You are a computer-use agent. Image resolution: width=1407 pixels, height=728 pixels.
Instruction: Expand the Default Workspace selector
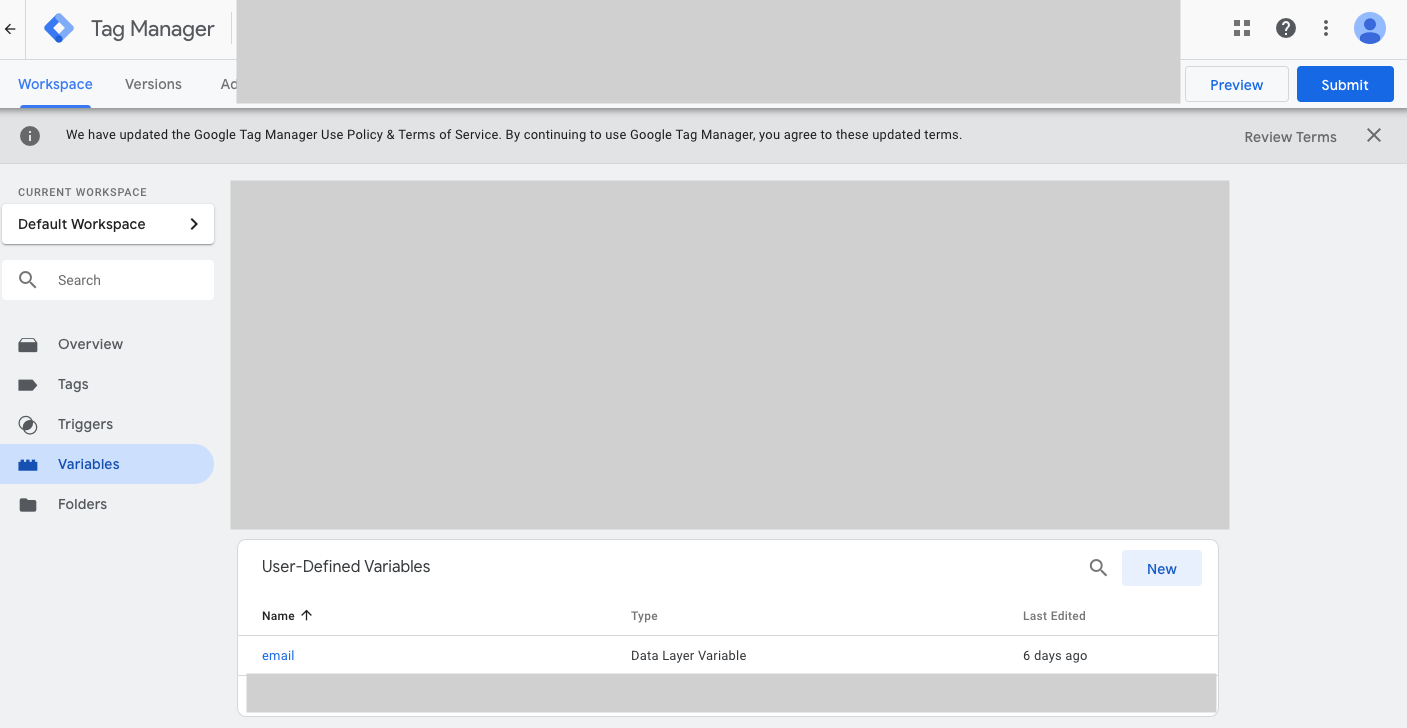[x=108, y=224]
